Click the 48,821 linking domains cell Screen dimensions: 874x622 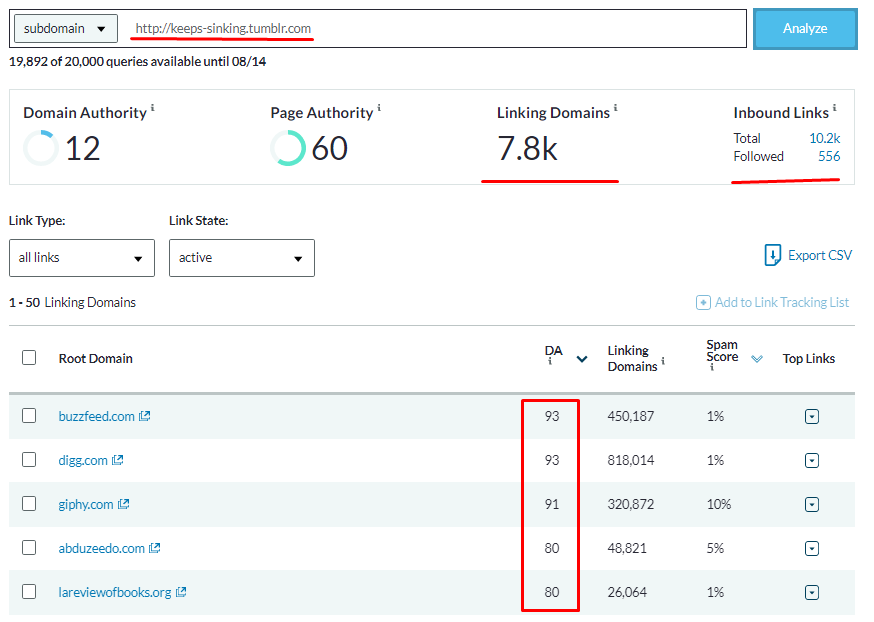627,548
